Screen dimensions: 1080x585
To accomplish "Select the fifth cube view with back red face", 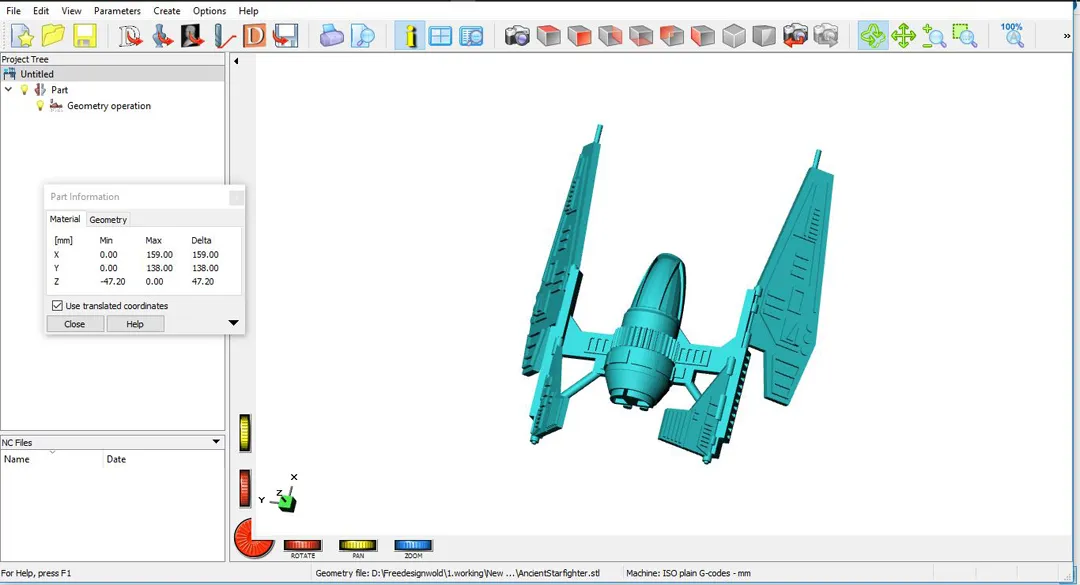I will click(x=672, y=36).
